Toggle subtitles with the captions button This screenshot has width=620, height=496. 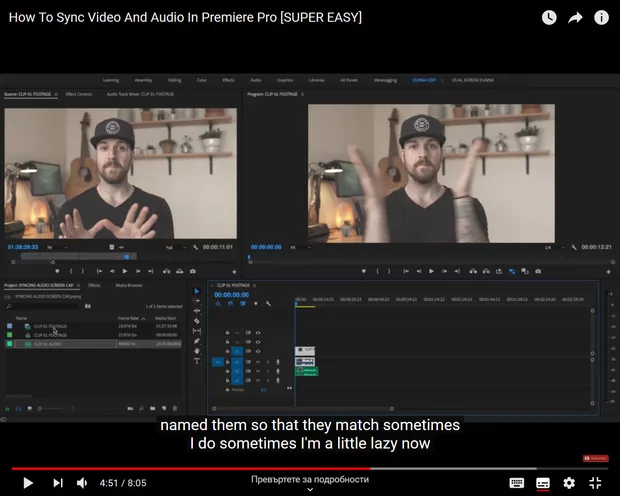point(543,483)
